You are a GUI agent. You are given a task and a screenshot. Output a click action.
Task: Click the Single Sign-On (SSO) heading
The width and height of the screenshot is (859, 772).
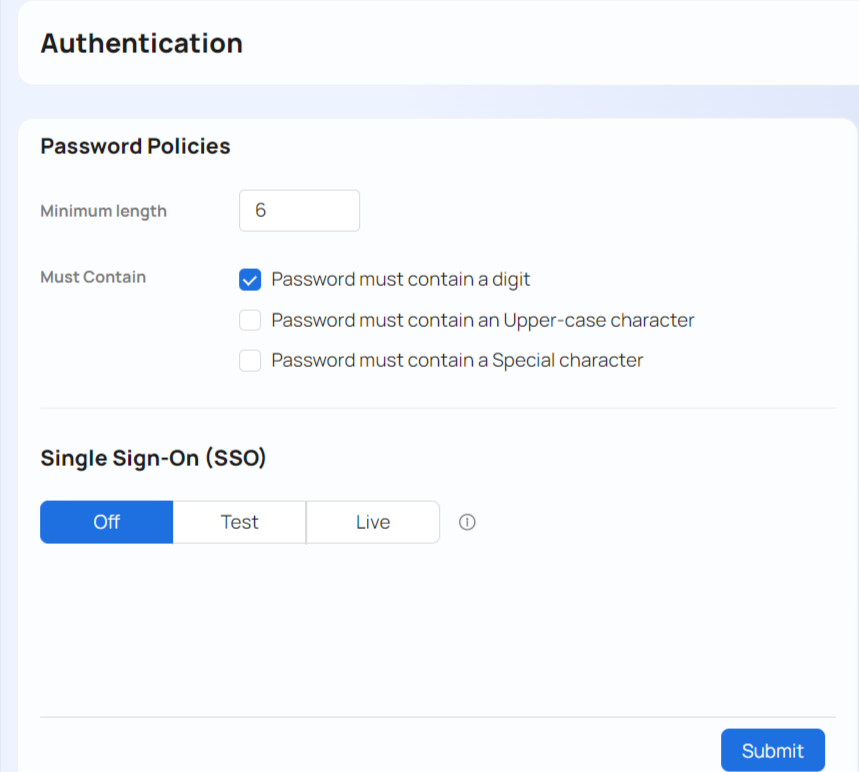[x=153, y=458]
